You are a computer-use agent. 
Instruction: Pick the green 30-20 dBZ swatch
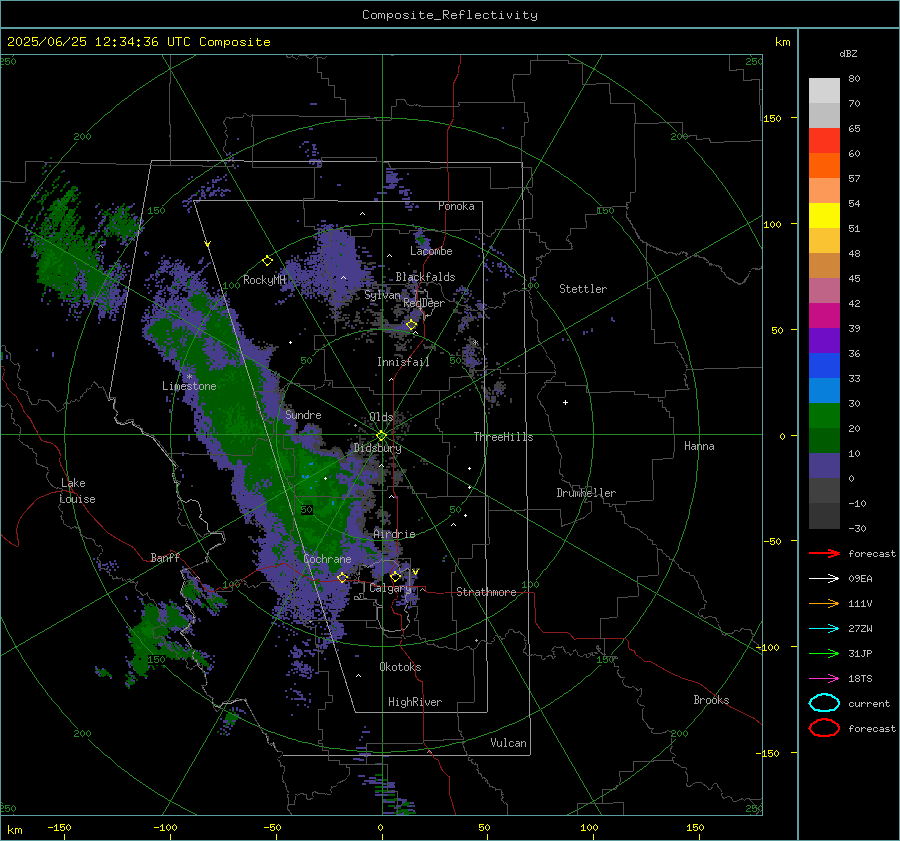[x=824, y=416]
